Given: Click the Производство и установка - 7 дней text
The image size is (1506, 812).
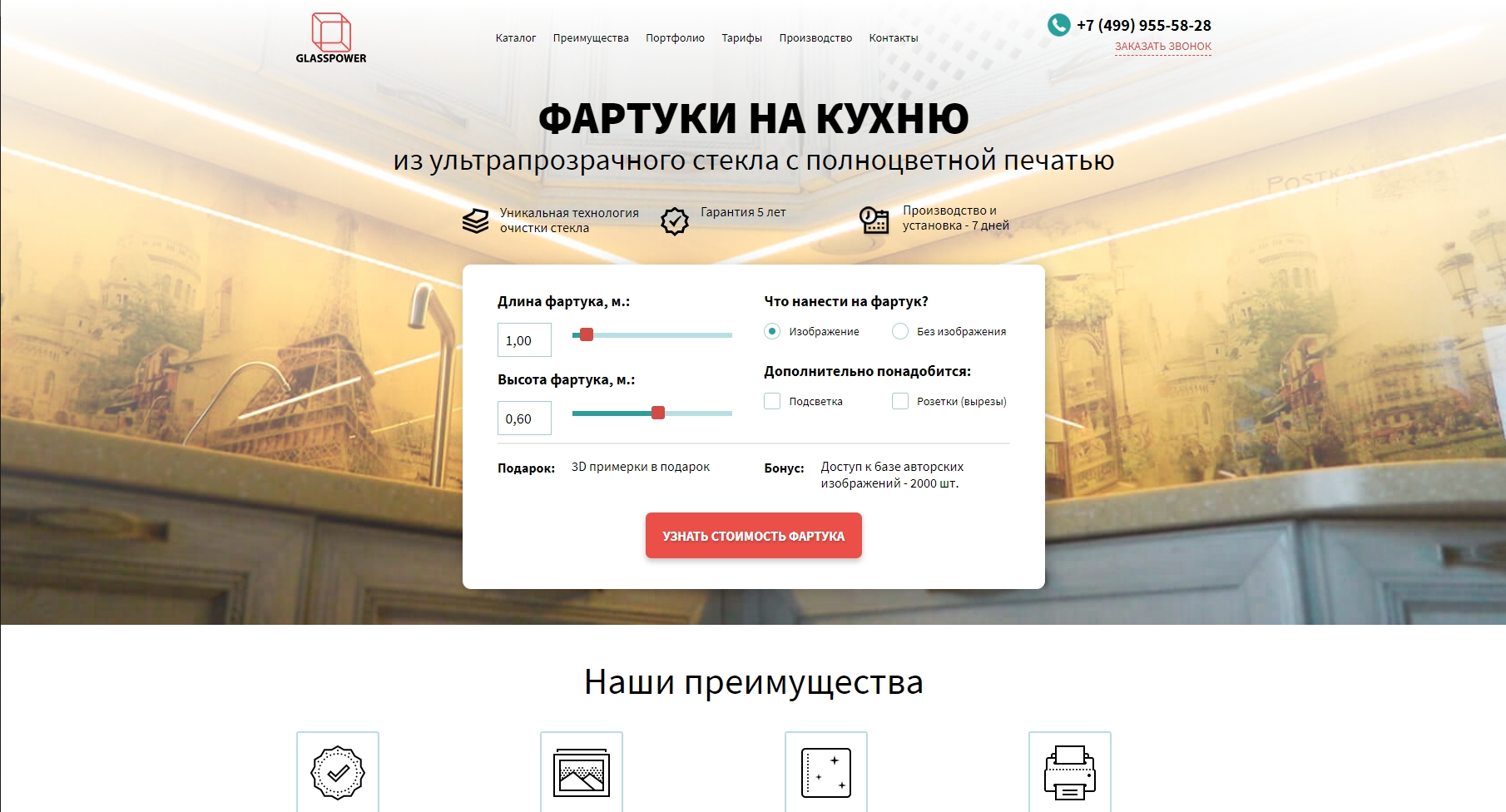Looking at the screenshot, I should tap(956, 218).
